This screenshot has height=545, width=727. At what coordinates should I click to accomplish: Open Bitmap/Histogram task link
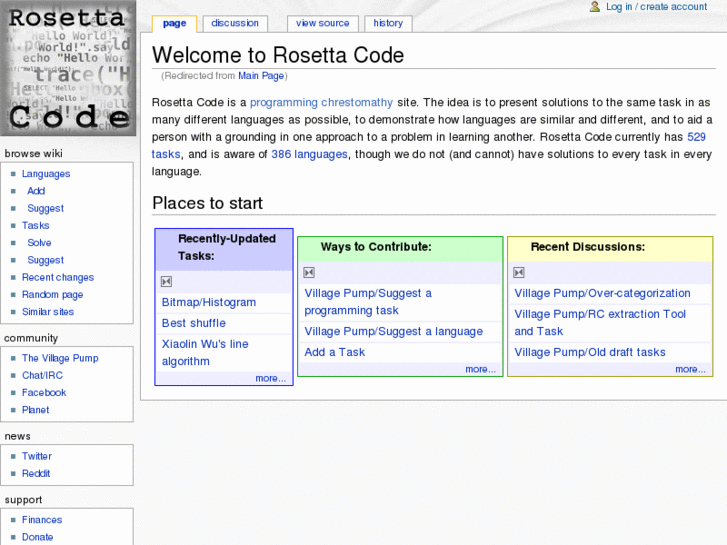[x=209, y=302]
